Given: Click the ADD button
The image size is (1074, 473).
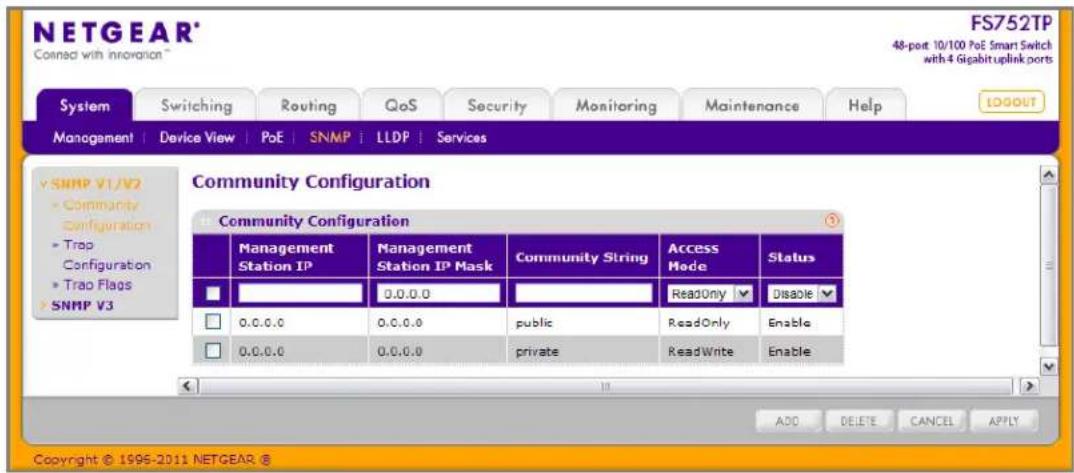Looking at the screenshot, I should [x=788, y=421].
